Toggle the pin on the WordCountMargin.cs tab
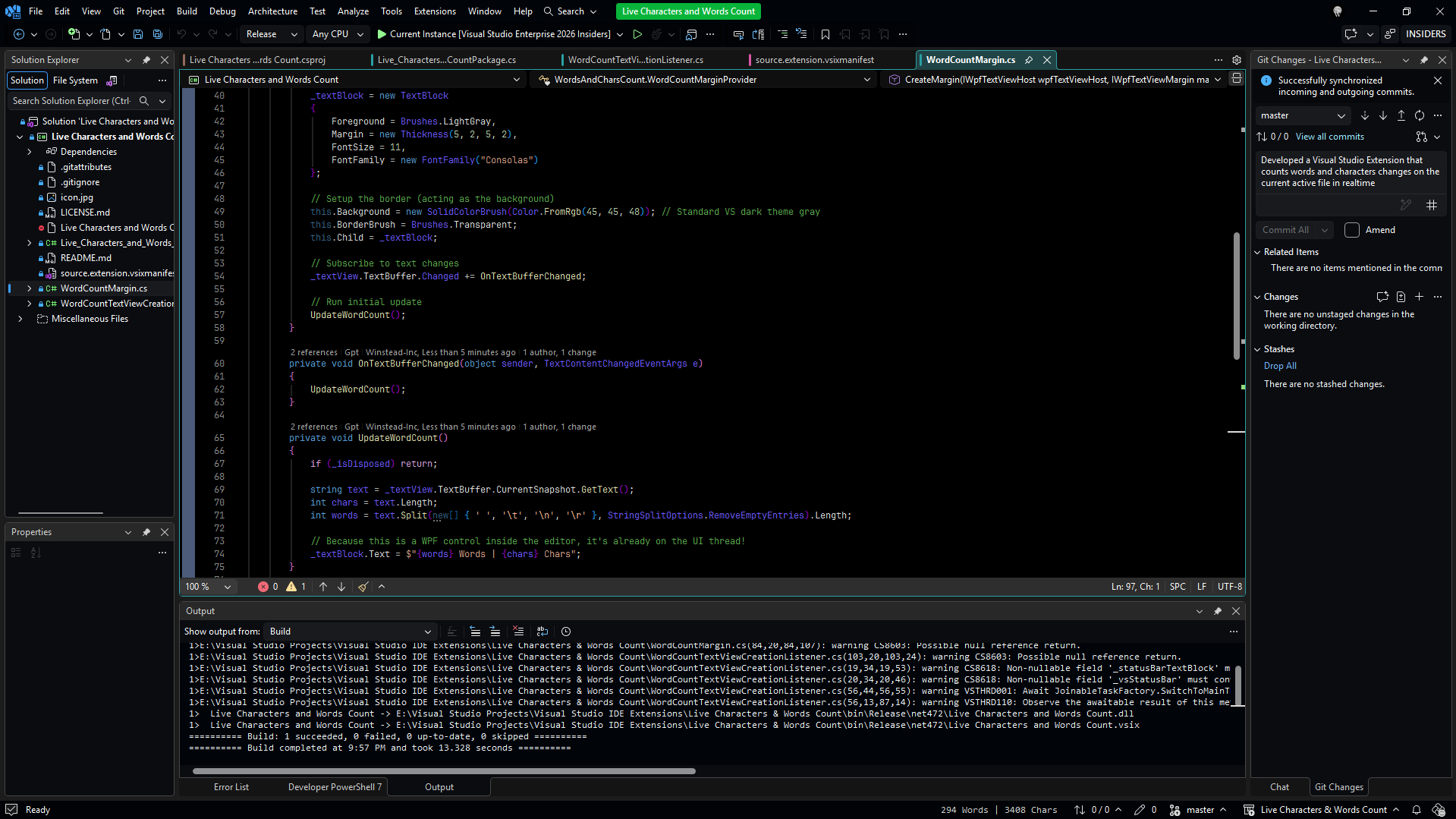Screen dimensions: 1456x819 coord(1029,60)
